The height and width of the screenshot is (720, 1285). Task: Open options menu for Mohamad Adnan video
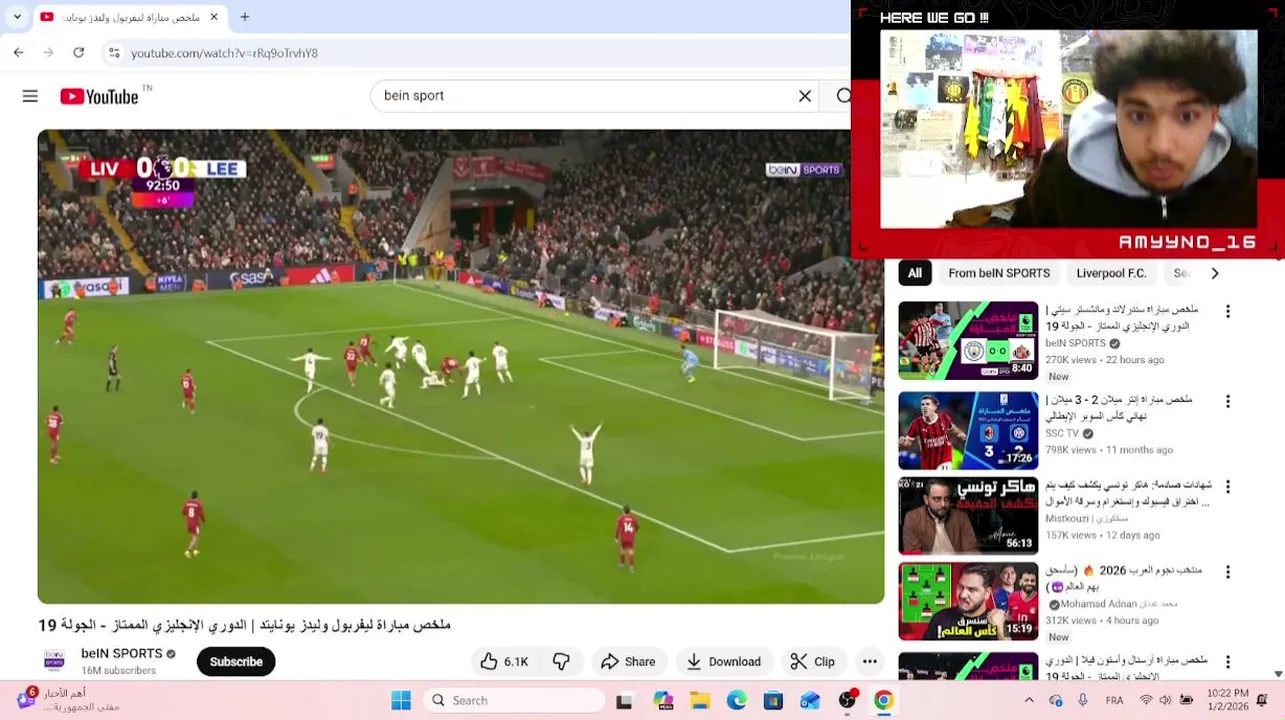[x=1228, y=572]
